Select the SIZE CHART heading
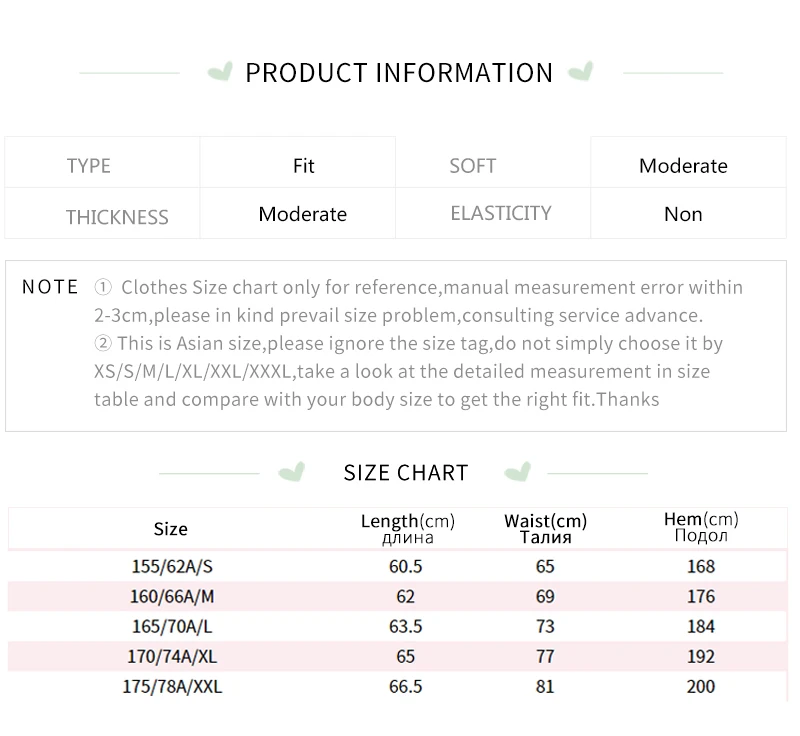The width and height of the screenshot is (800, 736). [x=405, y=473]
